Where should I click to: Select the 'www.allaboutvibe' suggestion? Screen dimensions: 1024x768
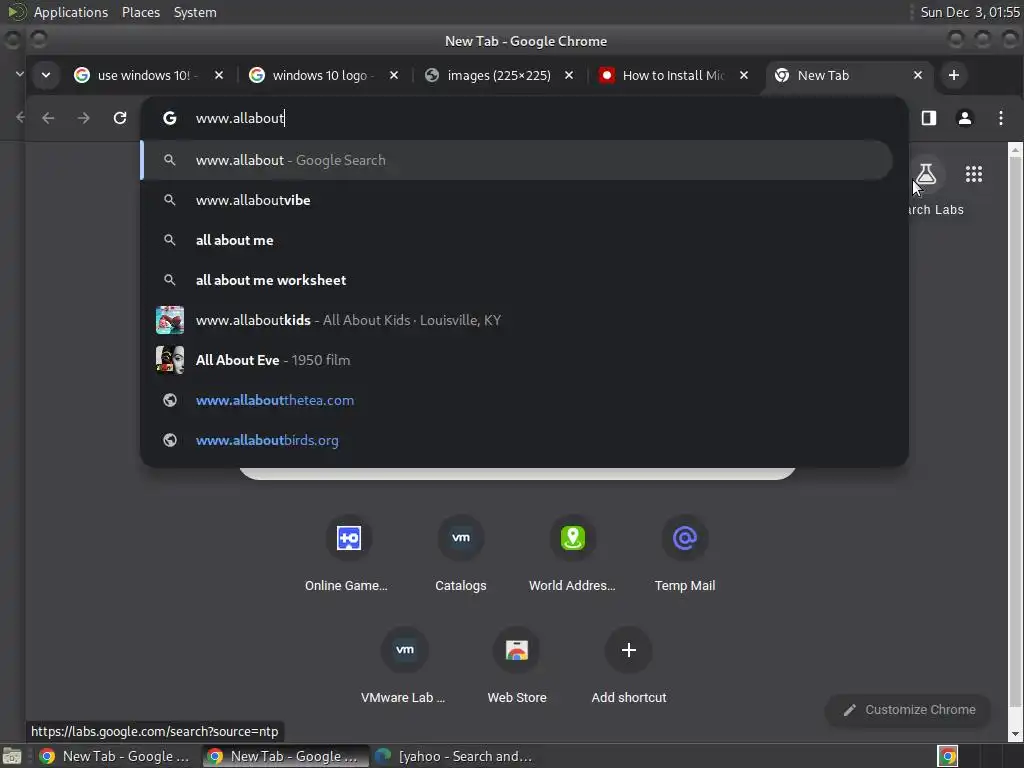point(517,200)
